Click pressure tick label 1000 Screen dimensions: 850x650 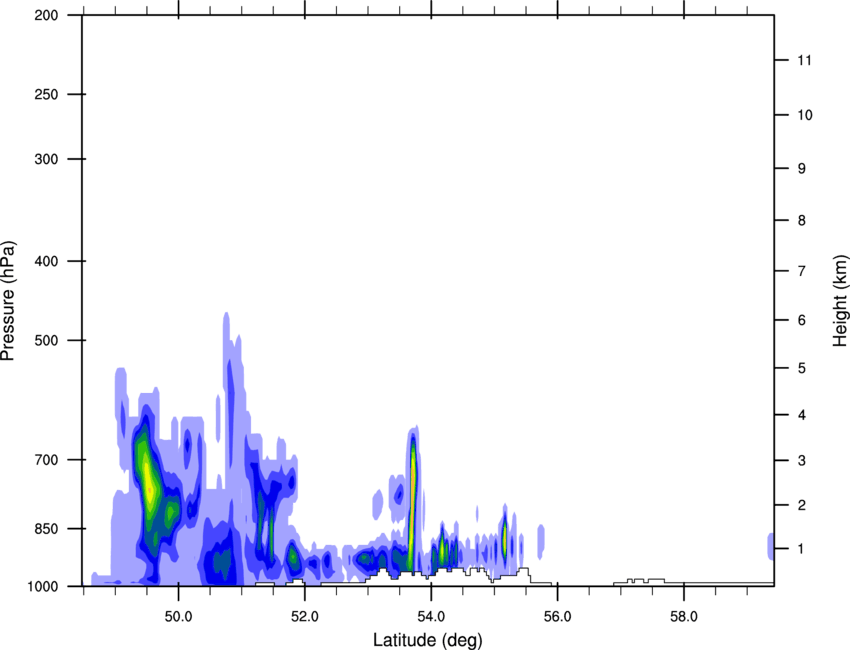(x=43, y=586)
